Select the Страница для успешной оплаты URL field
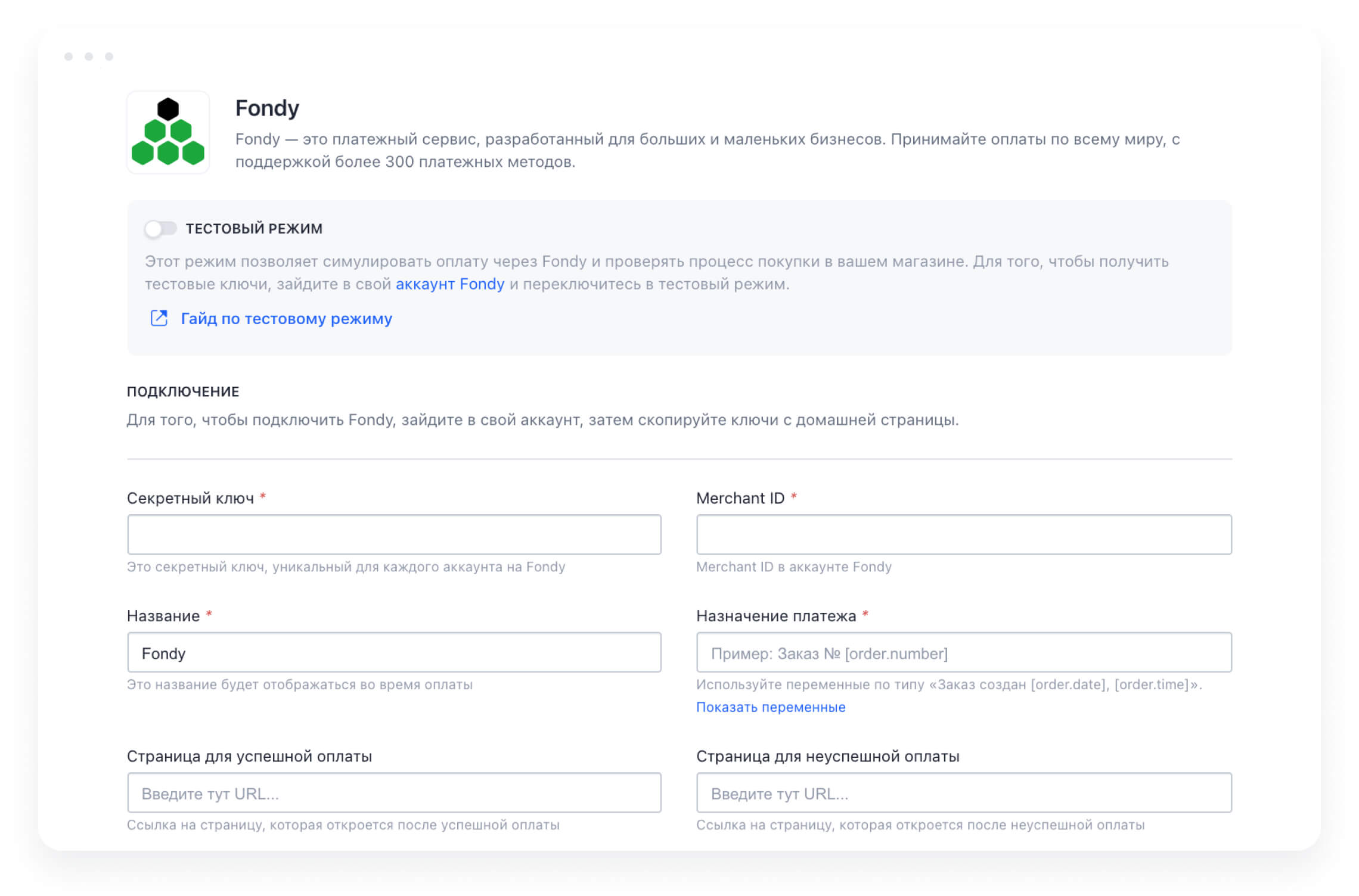Viewport: 1359px width, 896px height. pos(394,793)
